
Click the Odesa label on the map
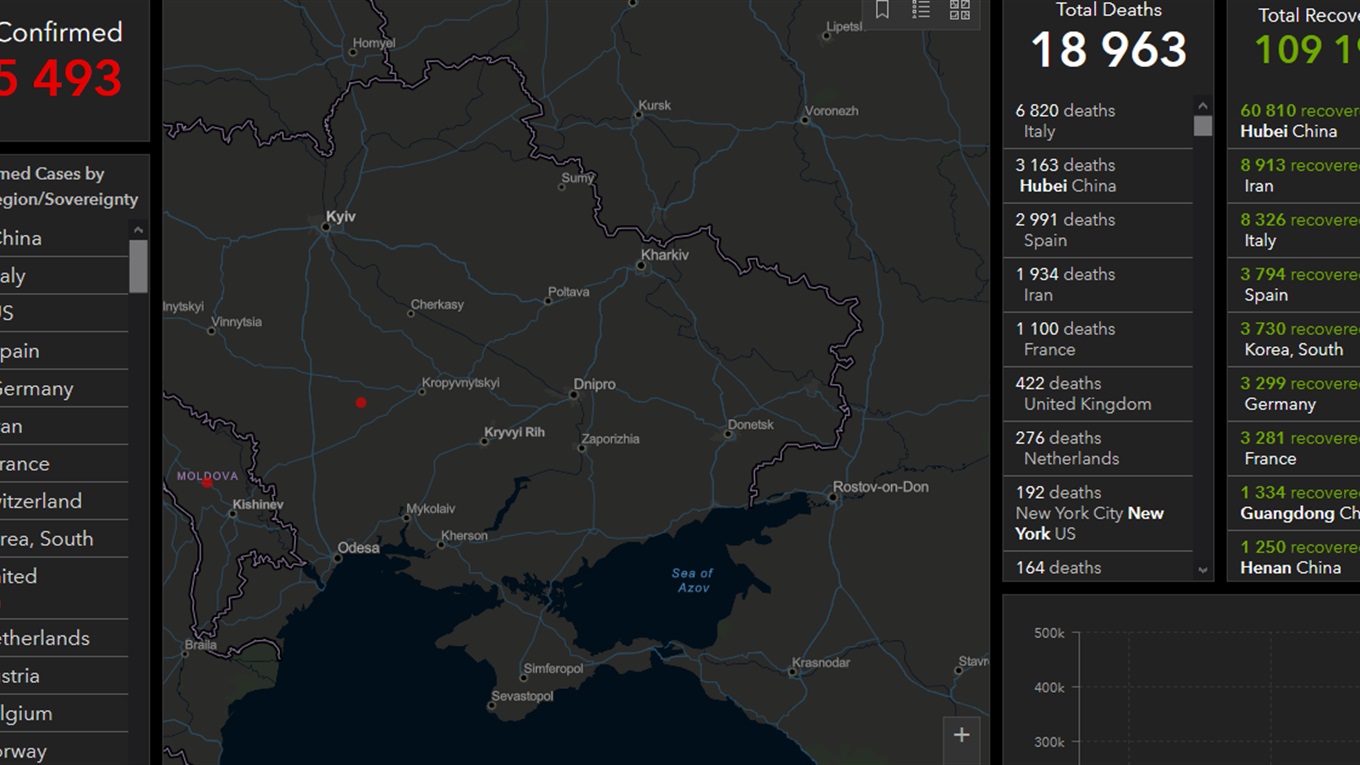[358, 547]
